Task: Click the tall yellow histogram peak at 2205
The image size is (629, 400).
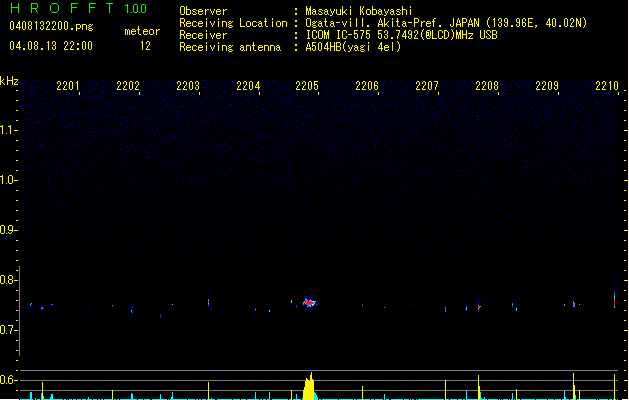Action: 310,386
